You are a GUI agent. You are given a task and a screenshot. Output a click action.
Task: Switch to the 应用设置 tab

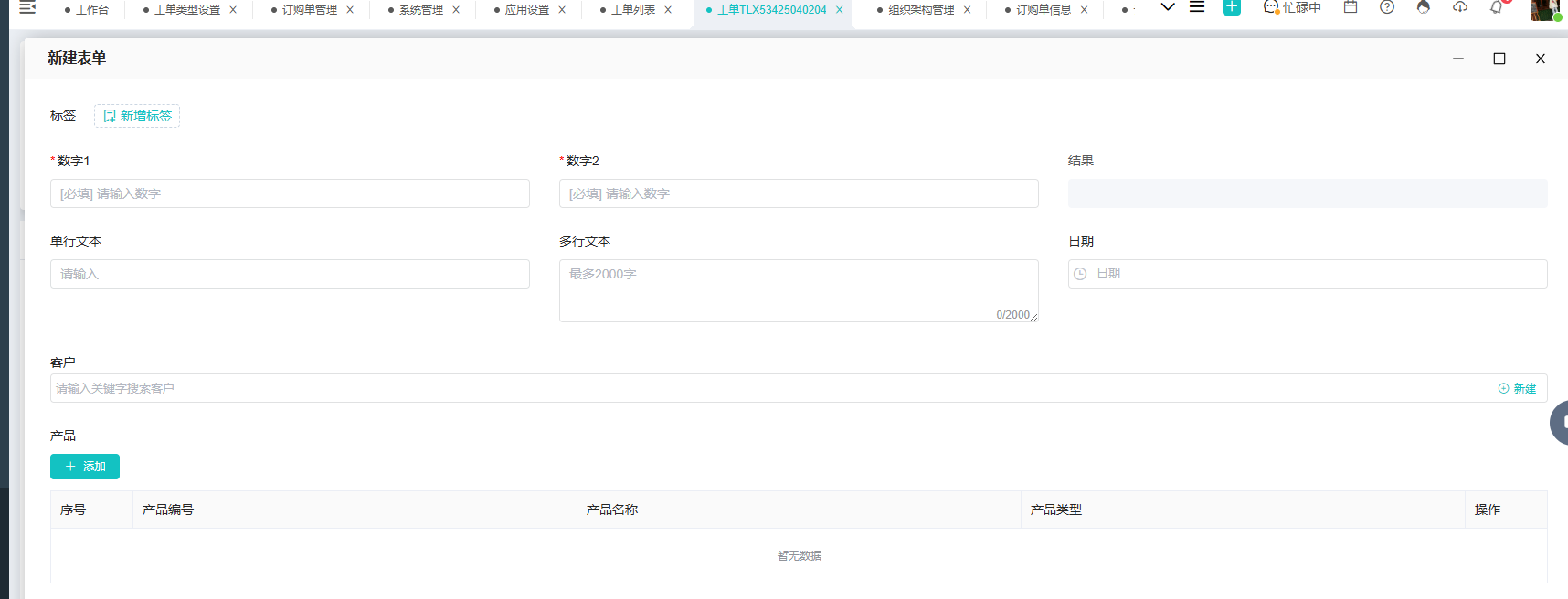tap(526, 10)
